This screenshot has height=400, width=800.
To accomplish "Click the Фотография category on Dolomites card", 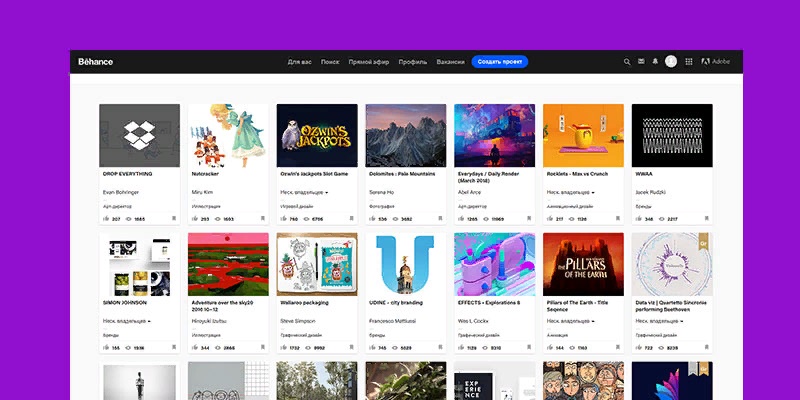I will point(381,207).
